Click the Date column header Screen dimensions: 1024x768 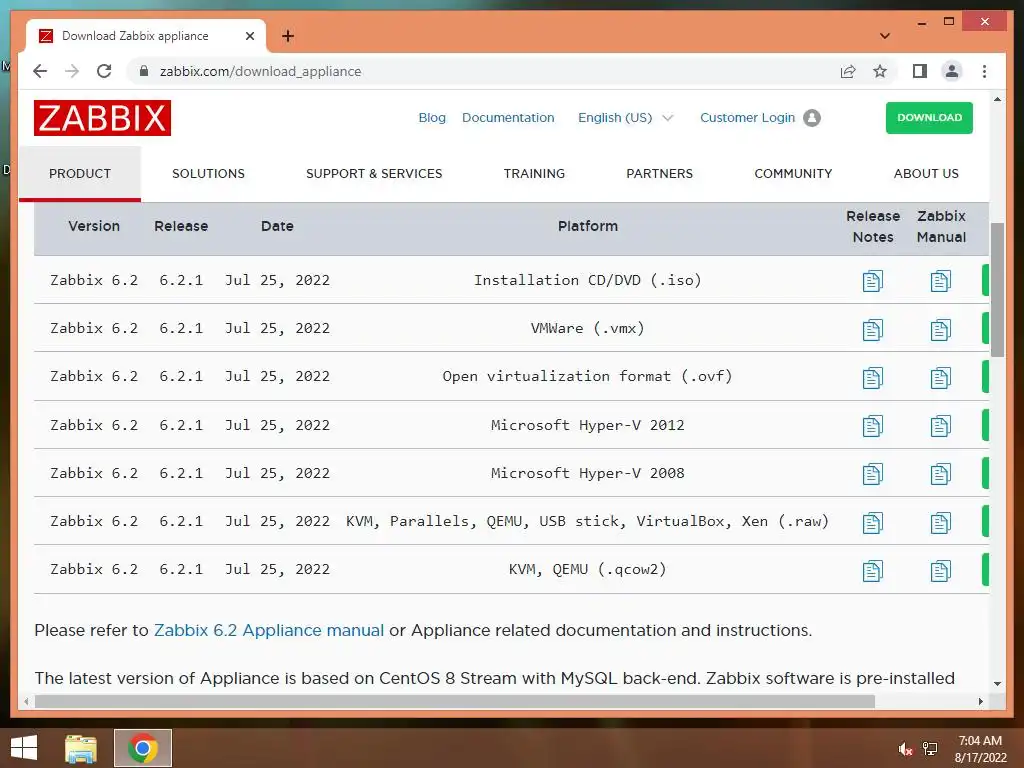pyautogui.click(x=277, y=226)
